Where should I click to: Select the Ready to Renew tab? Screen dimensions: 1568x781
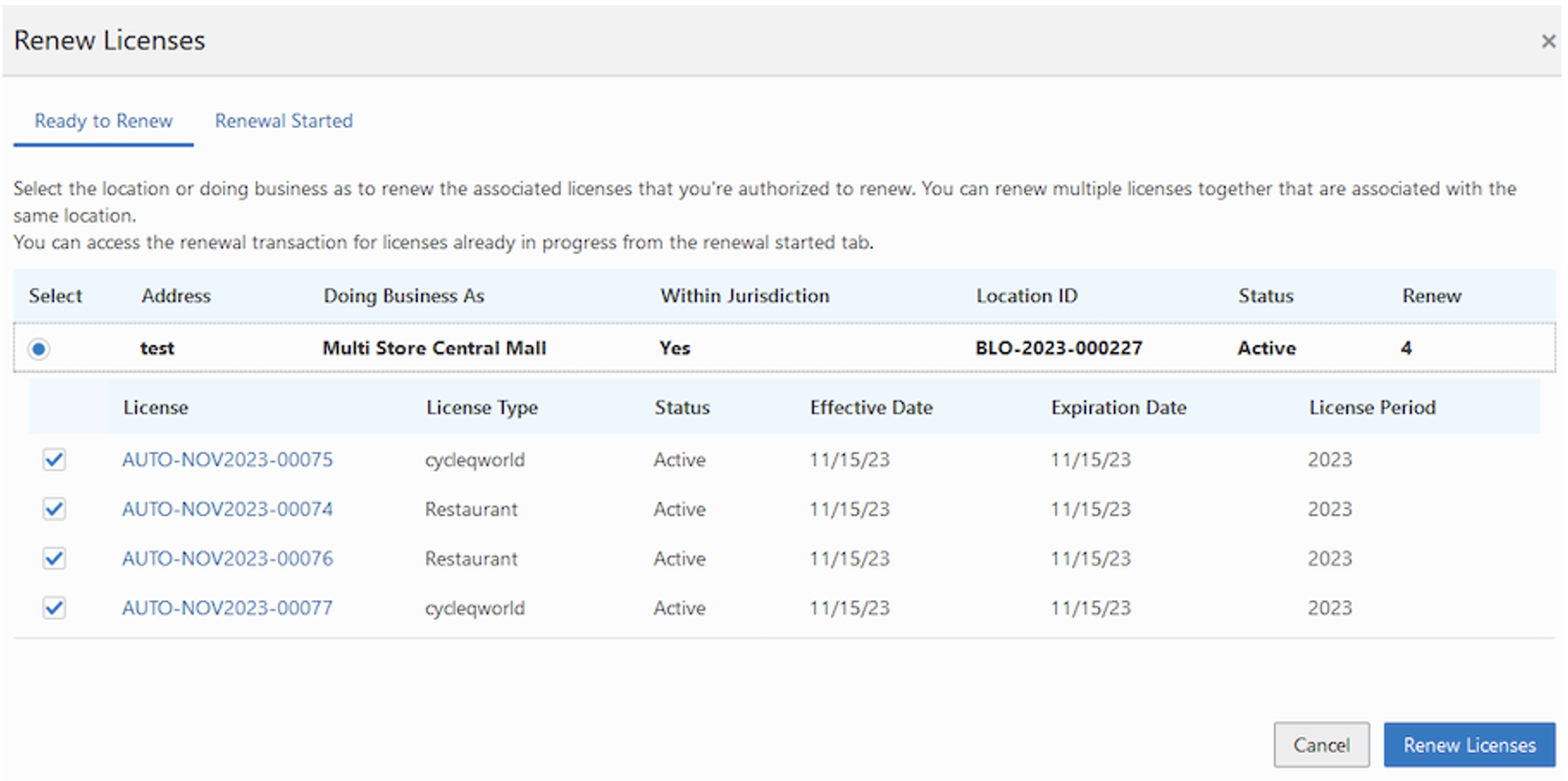(104, 121)
